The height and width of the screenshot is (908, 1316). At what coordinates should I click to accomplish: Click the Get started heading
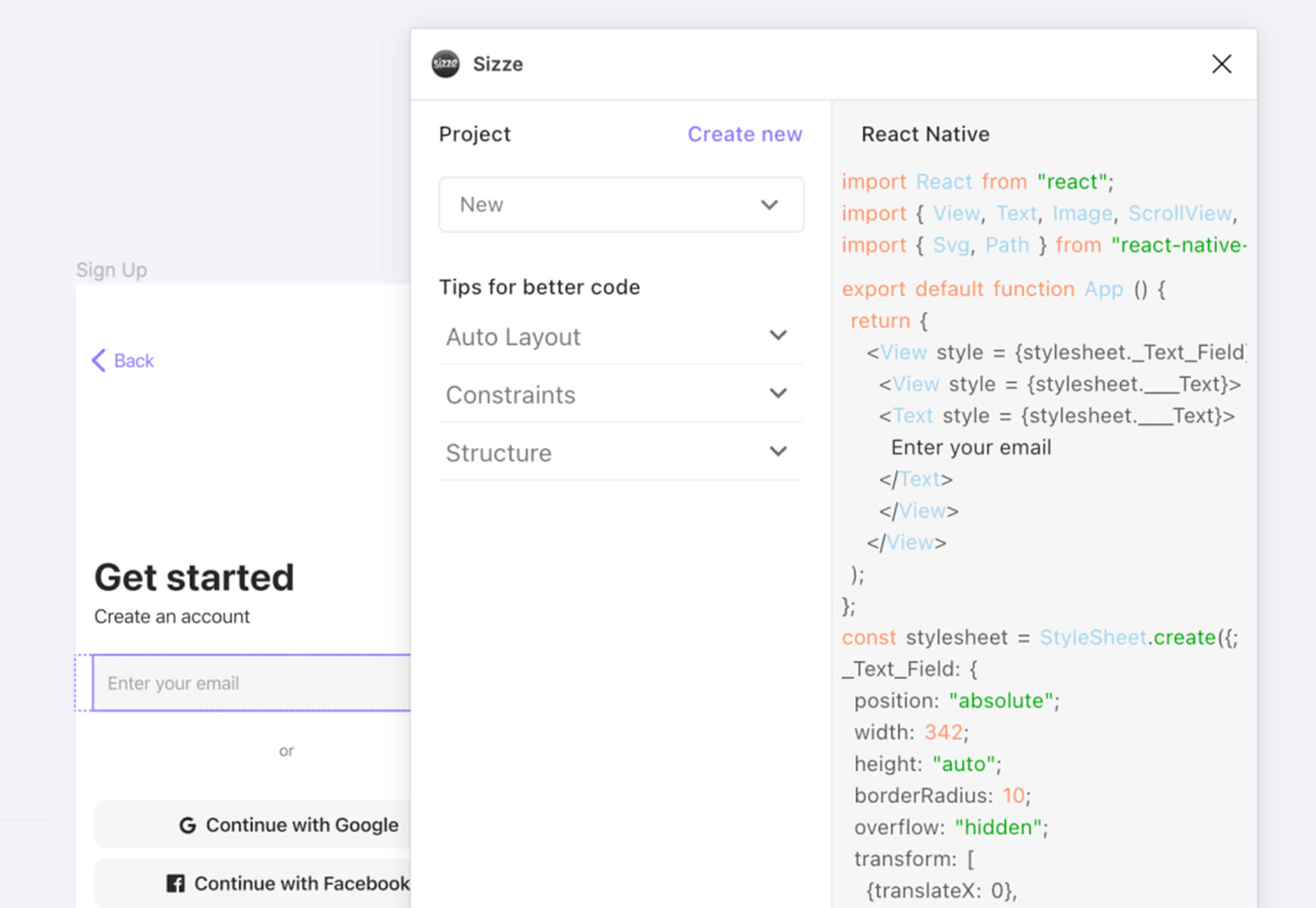[x=194, y=577]
